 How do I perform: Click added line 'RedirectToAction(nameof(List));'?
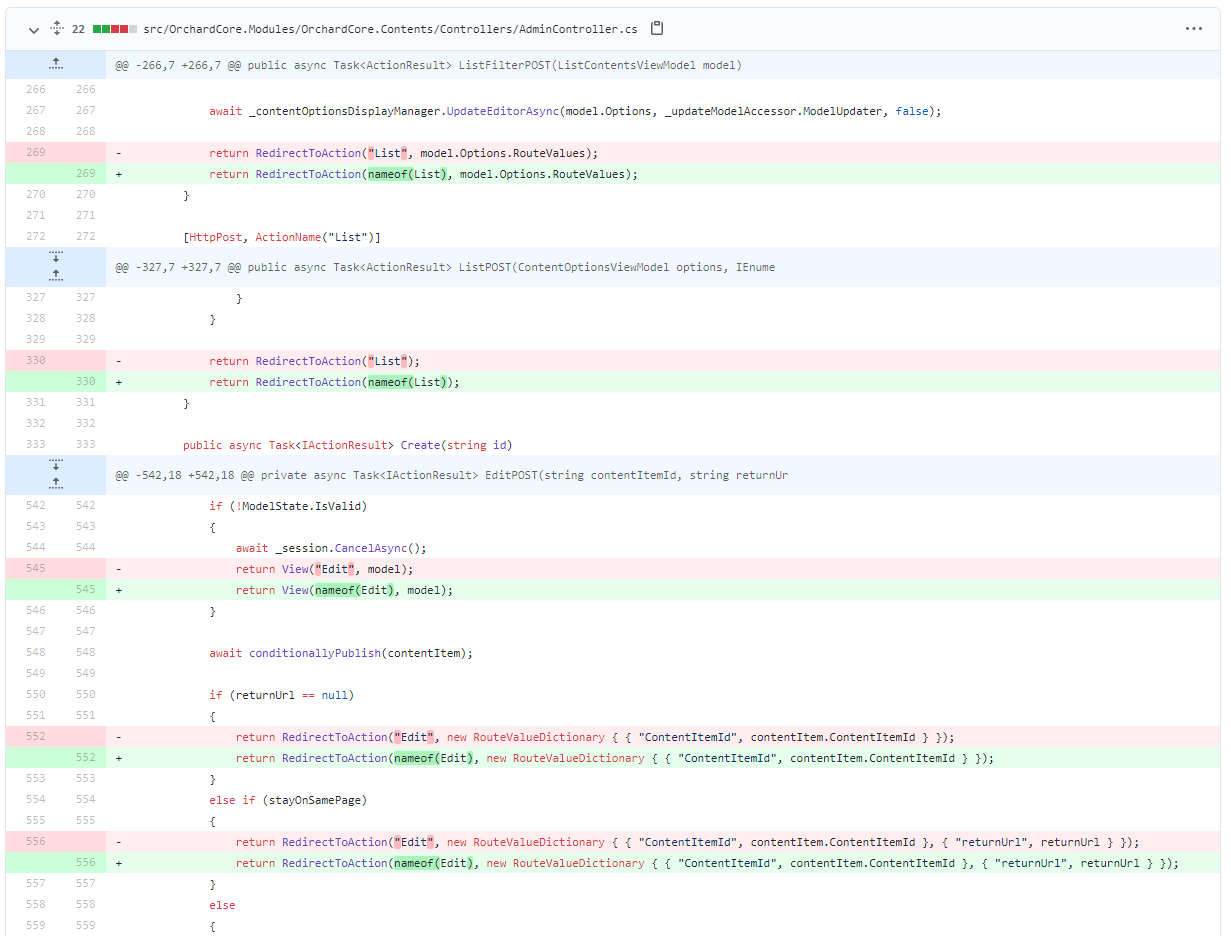click(334, 382)
